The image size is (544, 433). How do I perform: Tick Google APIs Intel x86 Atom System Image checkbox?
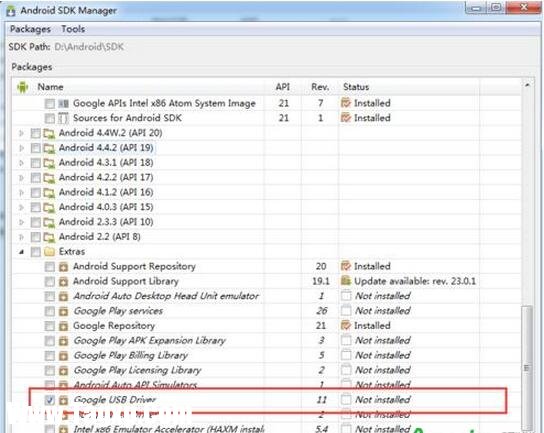click(x=50, y=103)
